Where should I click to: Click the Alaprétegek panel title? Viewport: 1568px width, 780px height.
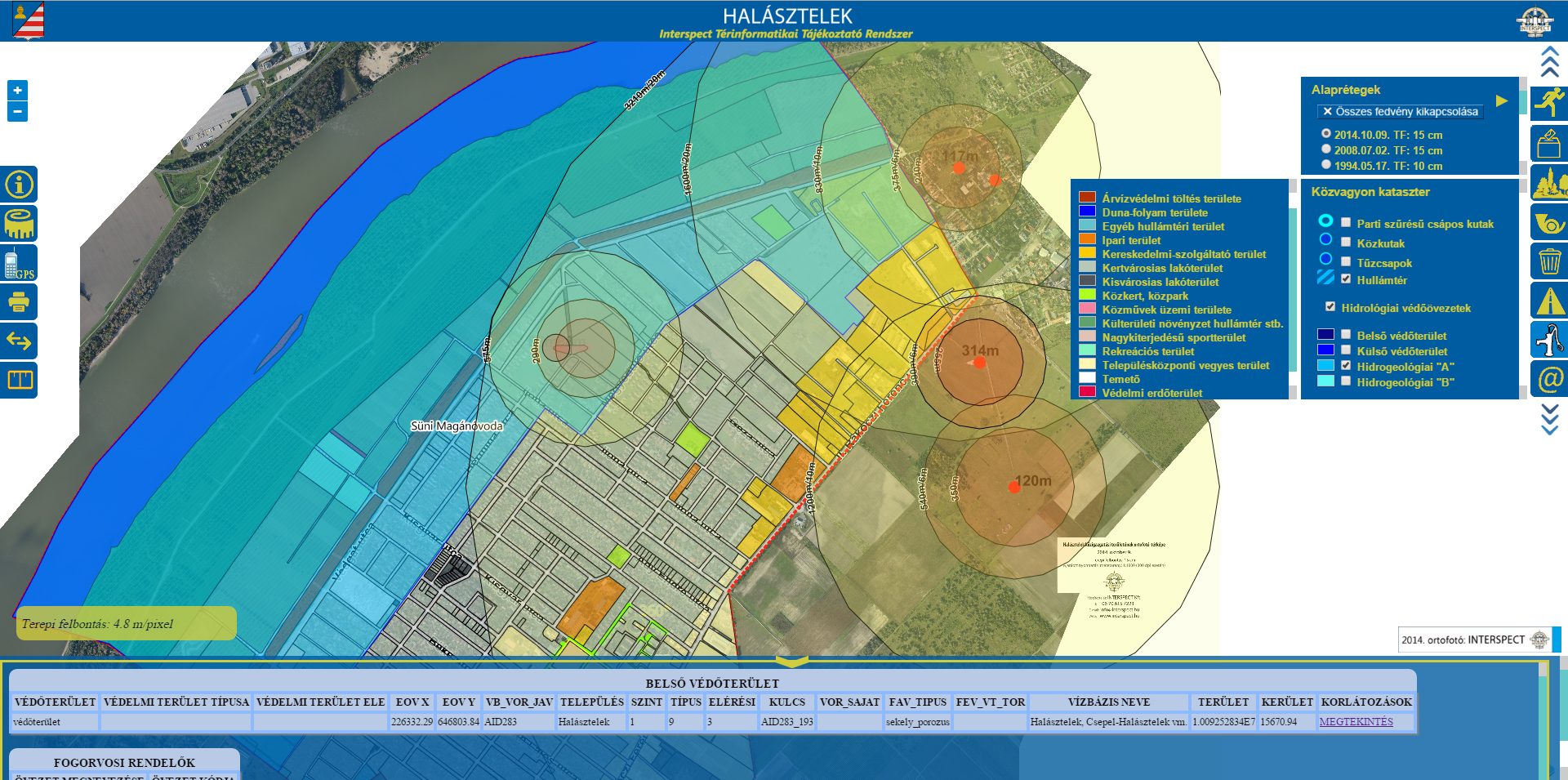tap(1346, 90)
